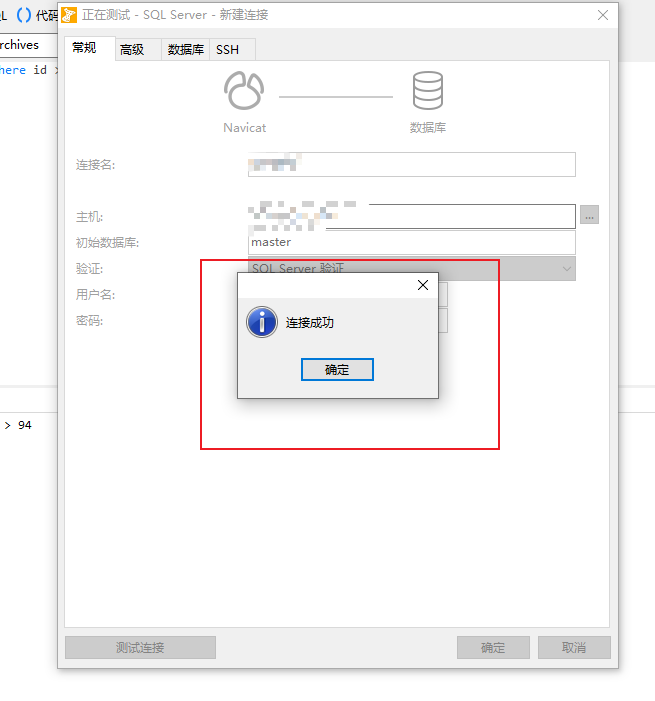655x701 pixels.
Task: Expand the 验证 authentication dropdown arrow
Action: tap(566, 269)
